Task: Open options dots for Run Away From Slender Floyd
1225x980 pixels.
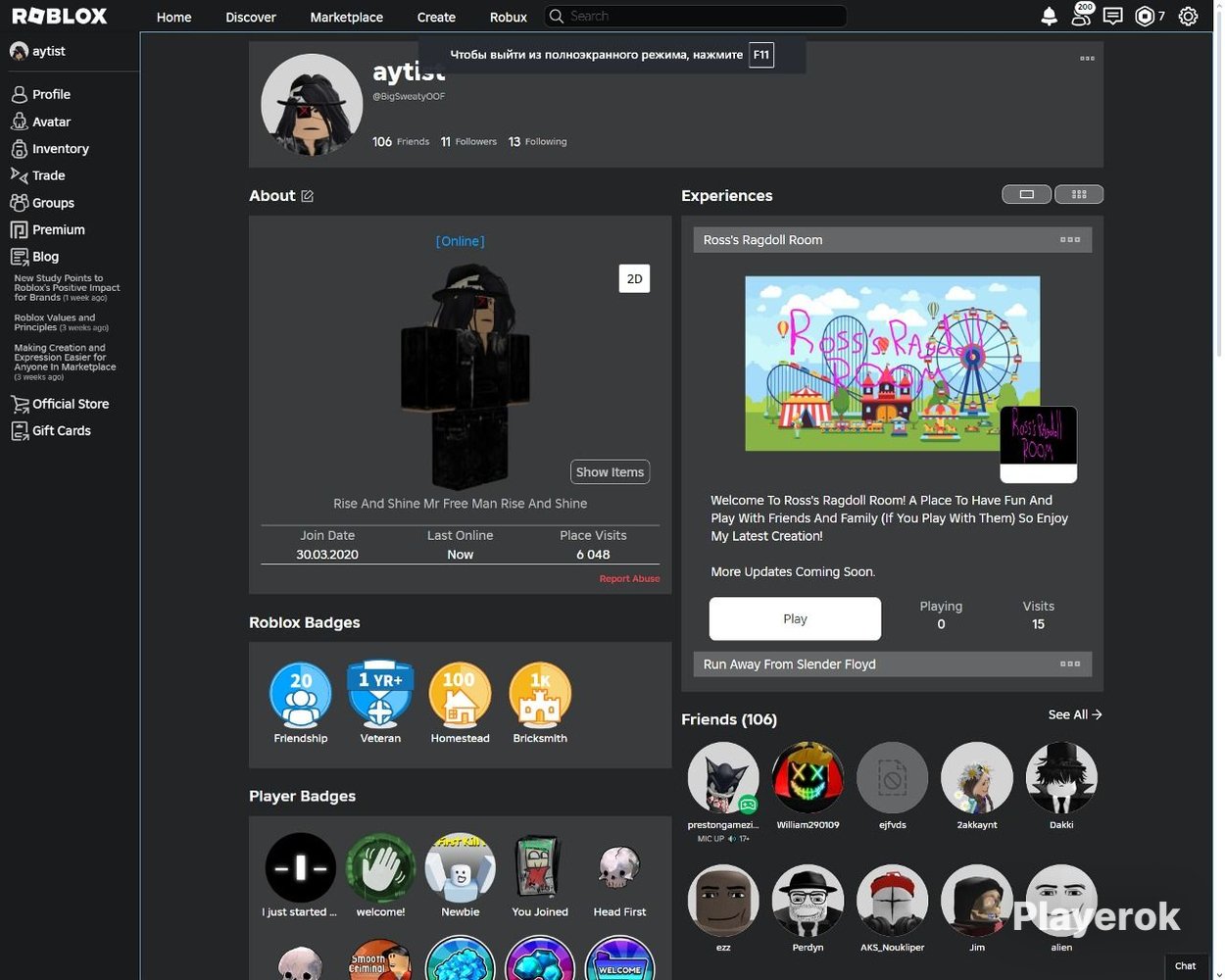Action: [1070, 664]
